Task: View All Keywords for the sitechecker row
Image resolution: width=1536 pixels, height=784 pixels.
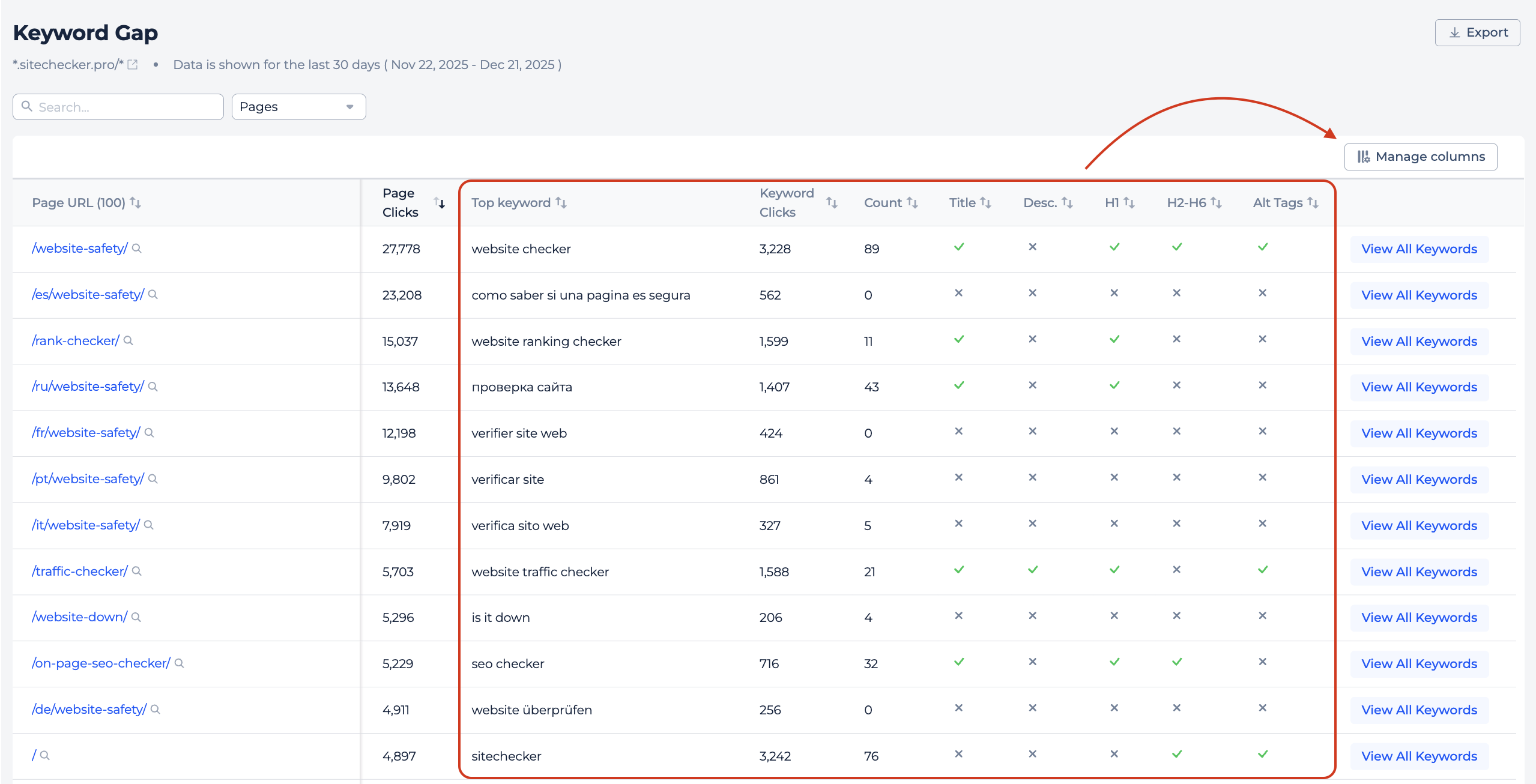Action: tap(1419, 756)
